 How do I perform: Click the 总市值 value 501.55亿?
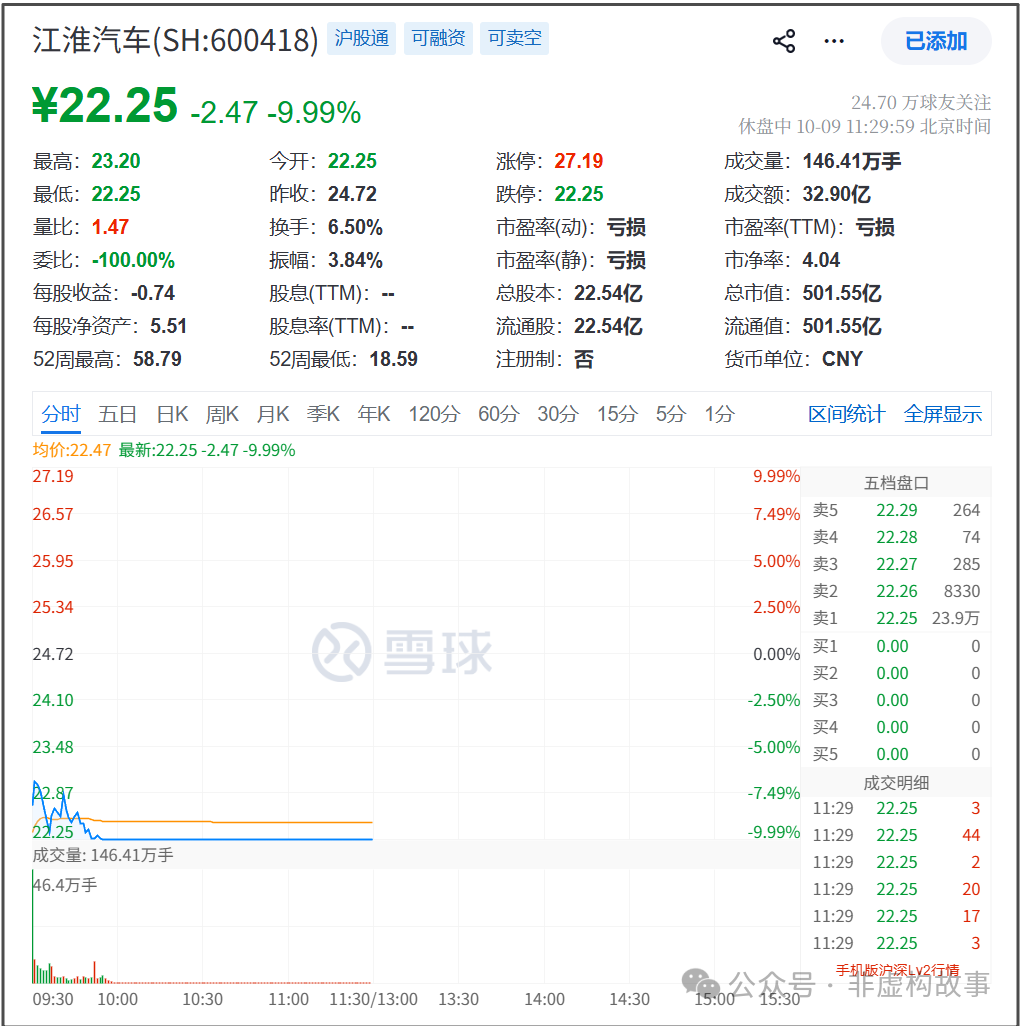point(842,293)
